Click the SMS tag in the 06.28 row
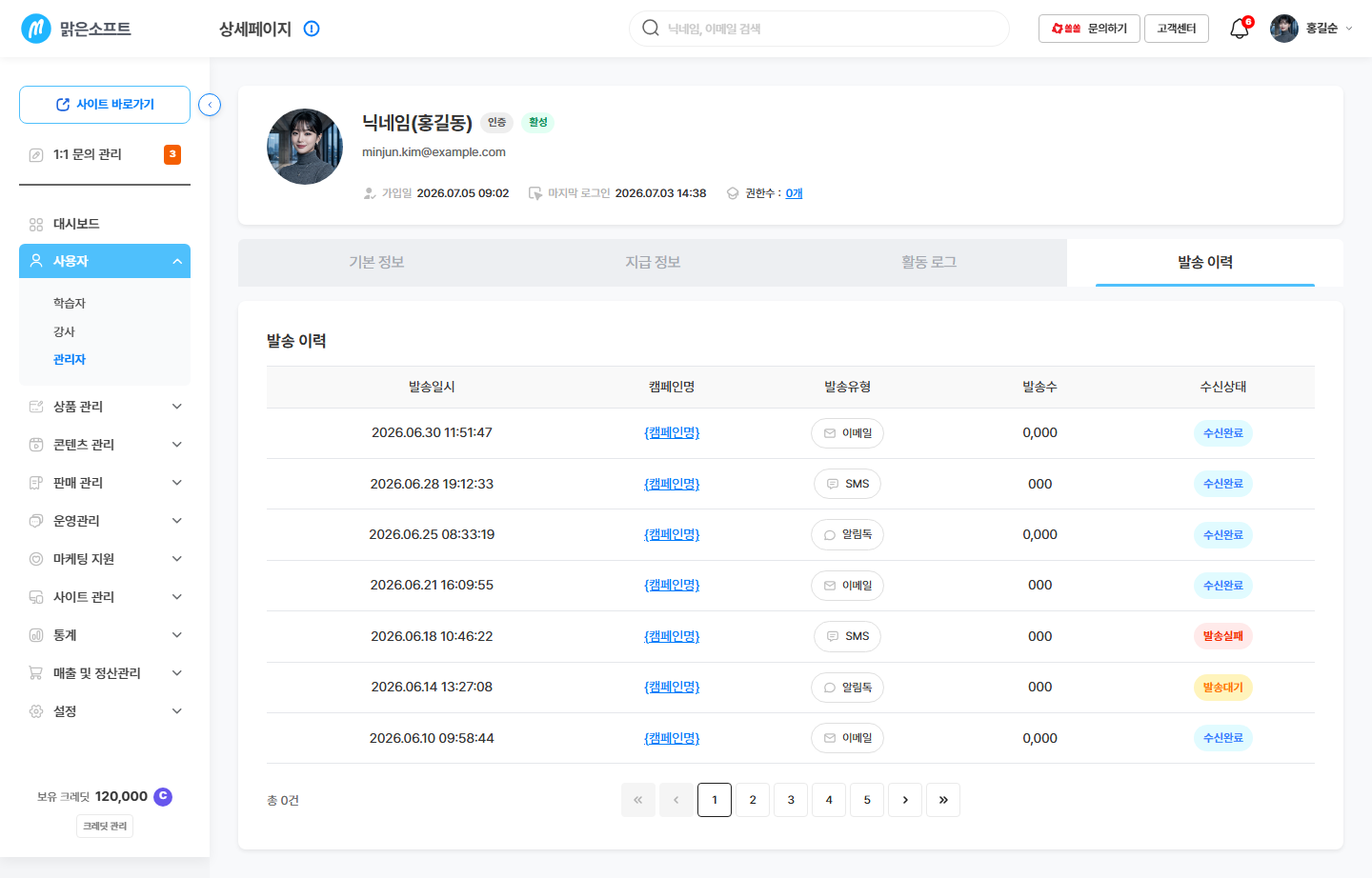The height and width of the screenshot is (878, 1372). tap(847, 484)
